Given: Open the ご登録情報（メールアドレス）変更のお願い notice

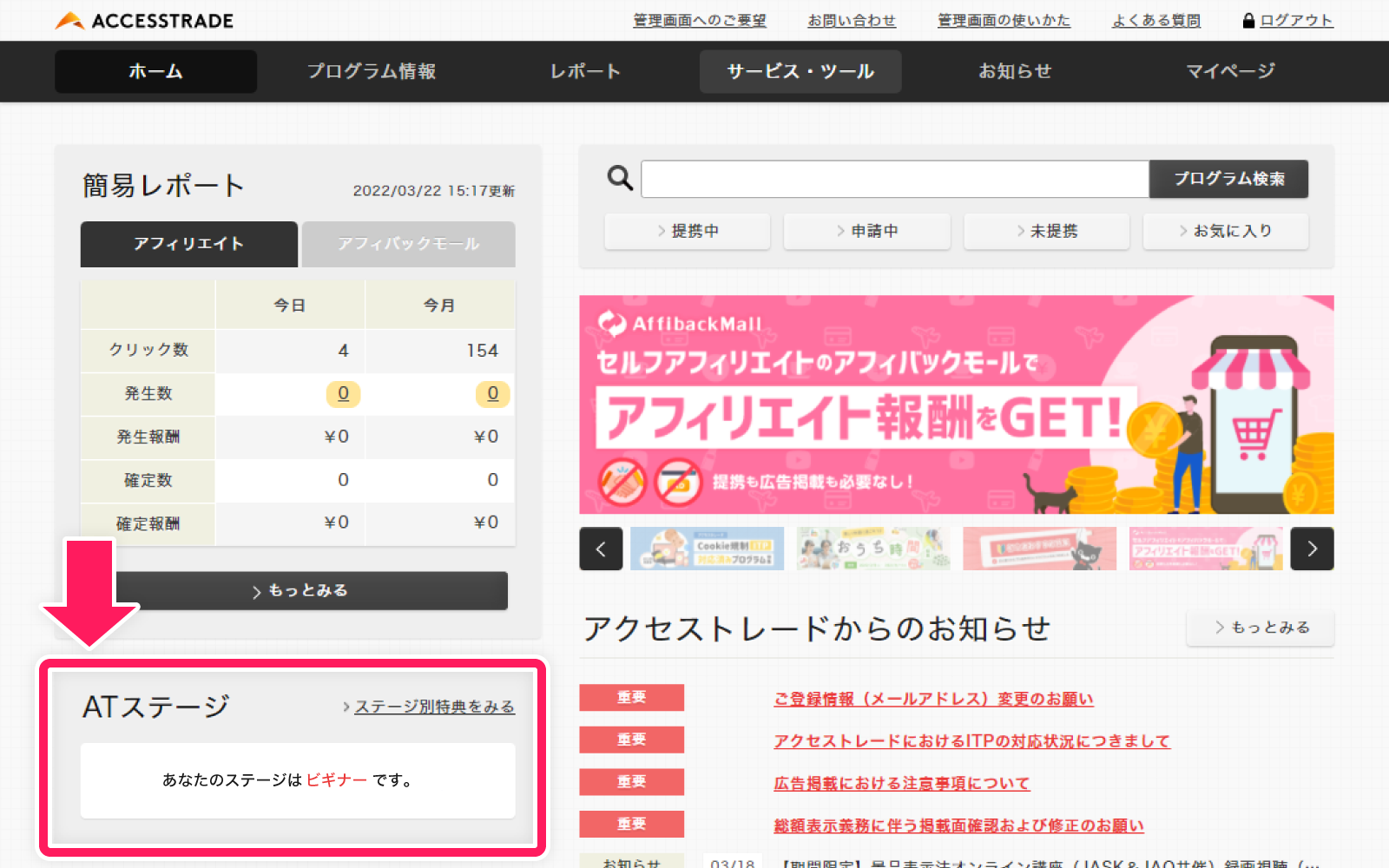Looking at the screenshot, I should [x=933, y=699].
